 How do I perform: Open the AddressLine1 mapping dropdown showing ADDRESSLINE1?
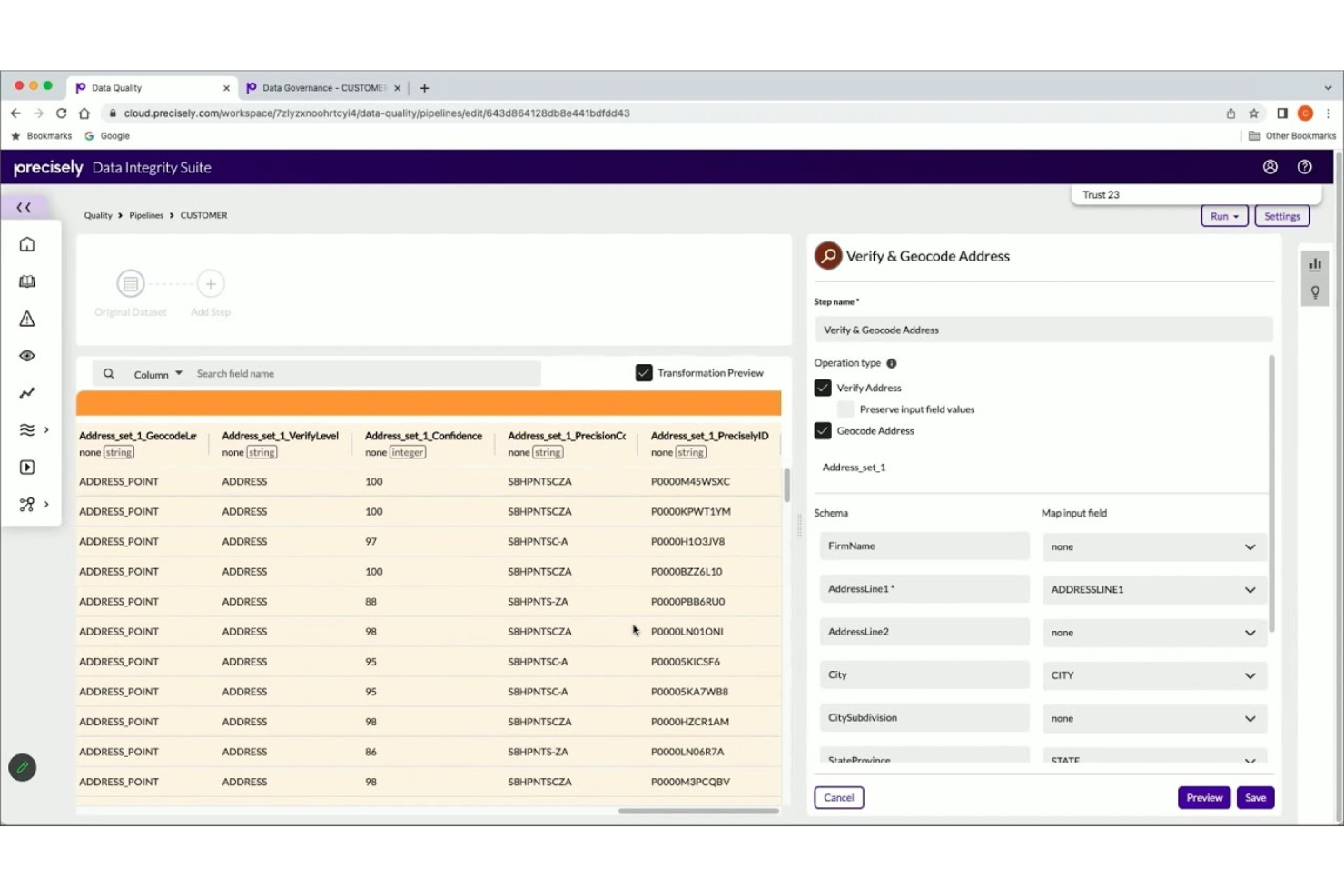[x=1154, y=589]
